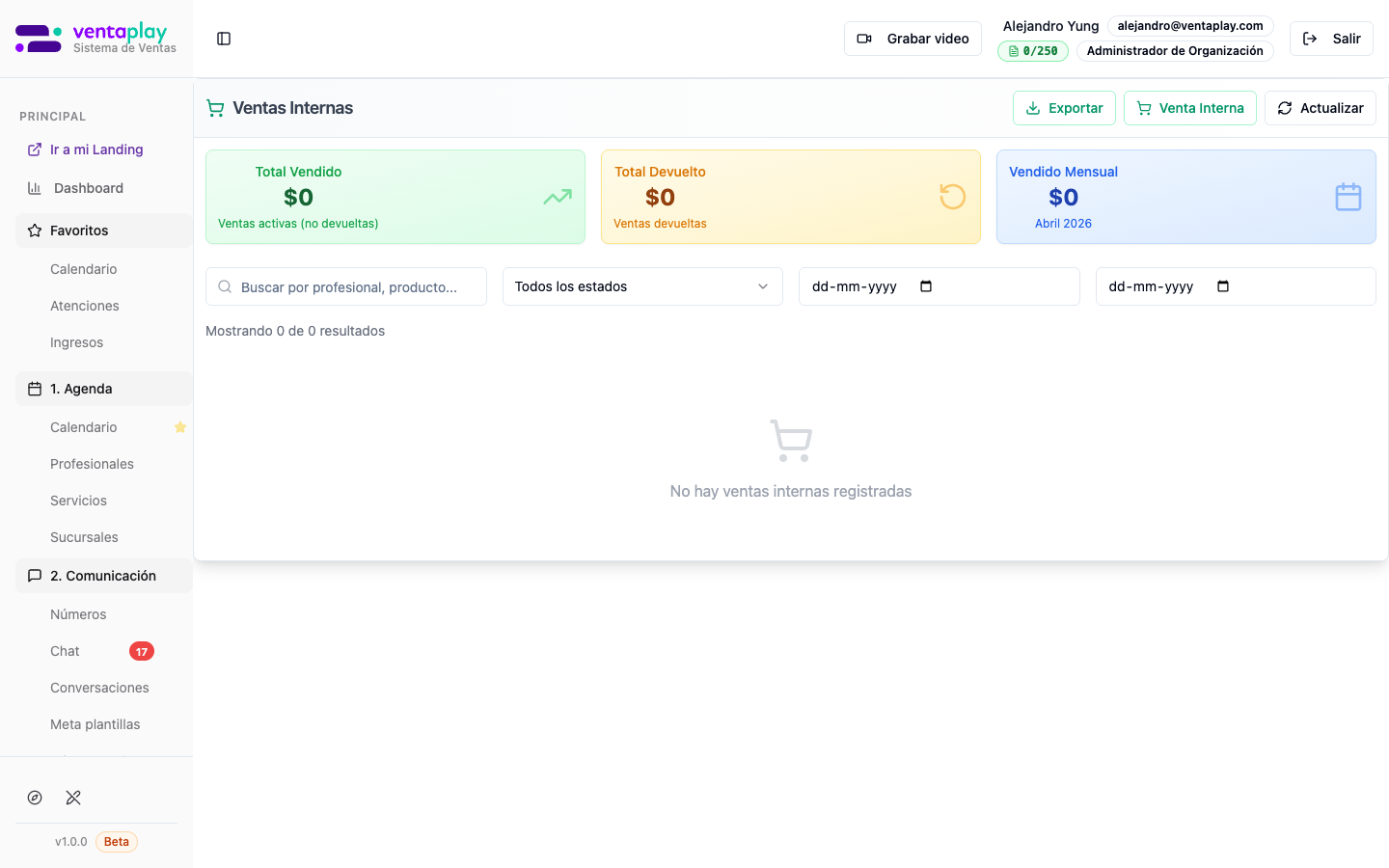The height and width of the screenshot is (868, 1389).
Task: Click the Vendido Mensual calendar icon
Action: [1348, 197]
